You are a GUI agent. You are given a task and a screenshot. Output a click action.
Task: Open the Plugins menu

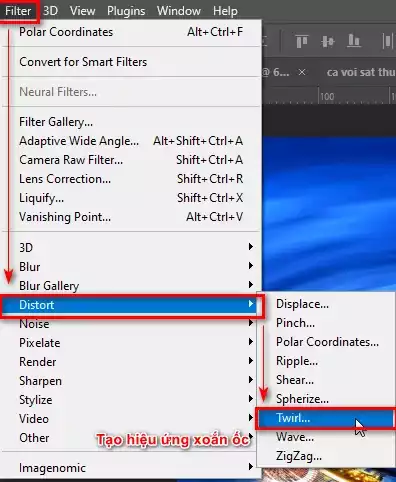point(126,11)
